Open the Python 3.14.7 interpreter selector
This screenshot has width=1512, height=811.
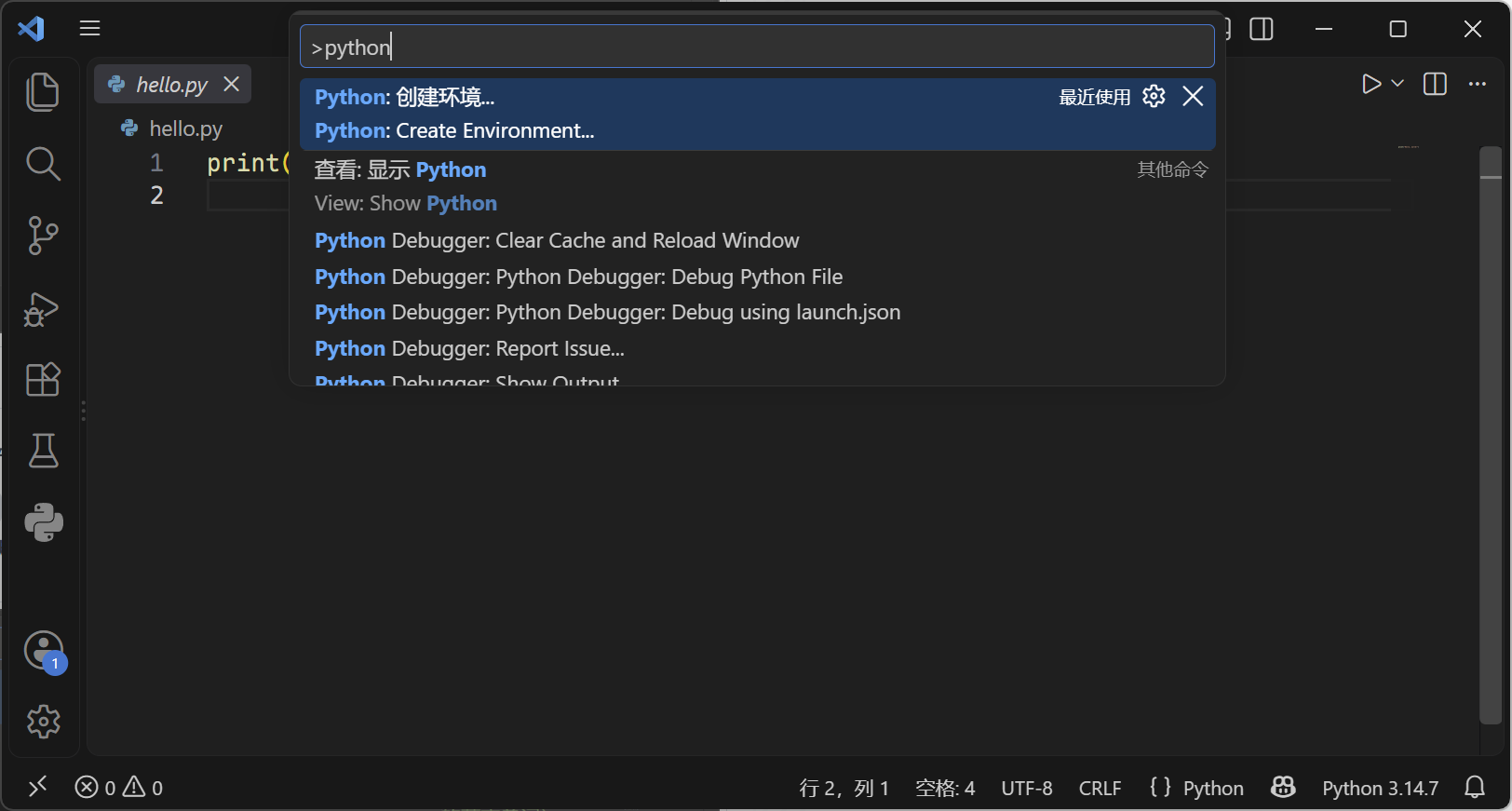coord(1380,788)
